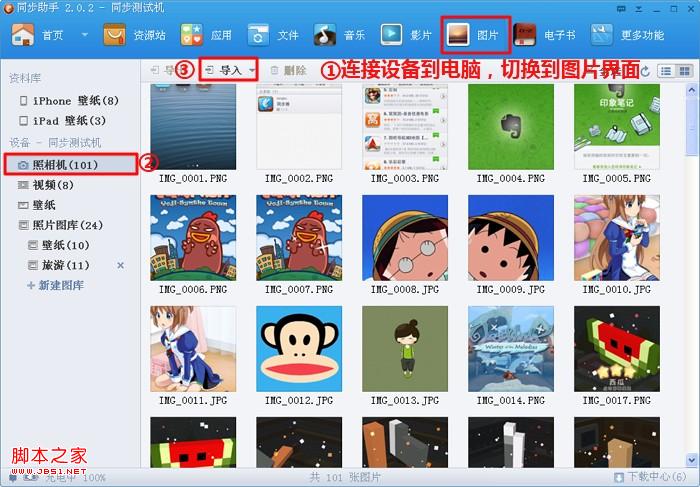Select thumbnail IMG_0001.PNG

(x=193, y=127)
